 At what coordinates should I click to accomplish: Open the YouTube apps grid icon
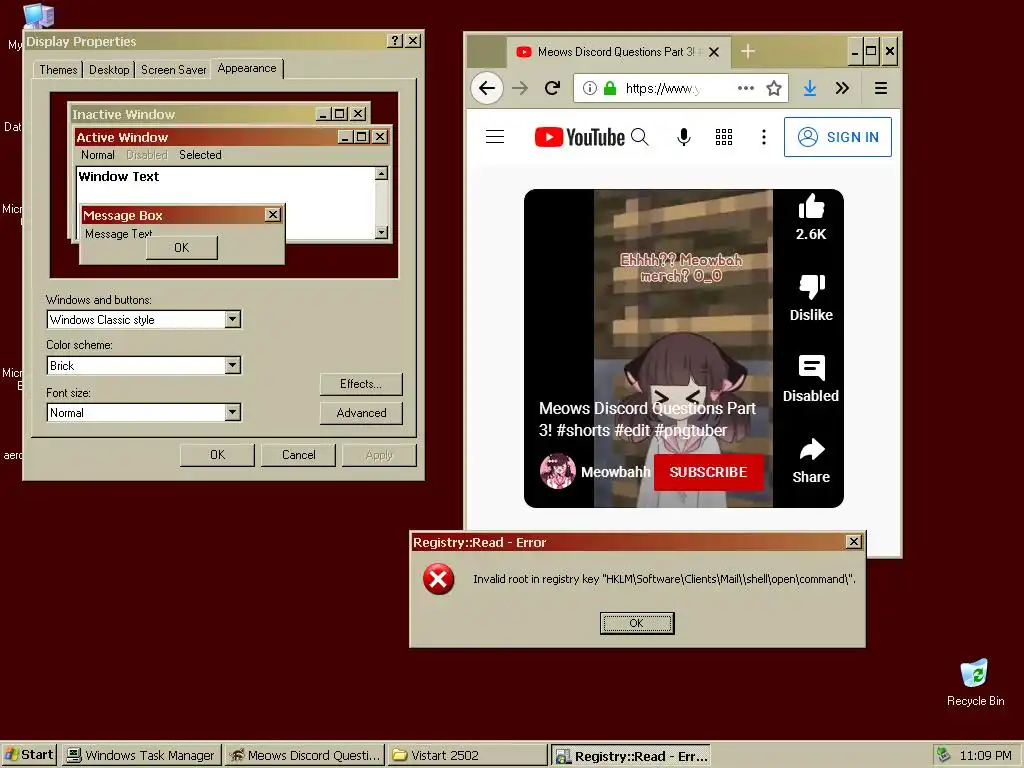click(x=724, y=136)
